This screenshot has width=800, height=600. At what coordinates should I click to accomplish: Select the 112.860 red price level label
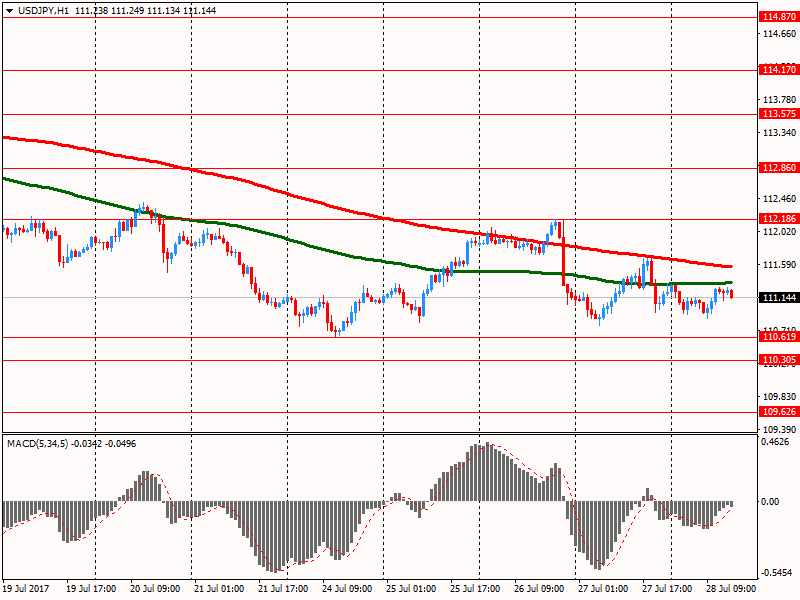pos(779,167)
